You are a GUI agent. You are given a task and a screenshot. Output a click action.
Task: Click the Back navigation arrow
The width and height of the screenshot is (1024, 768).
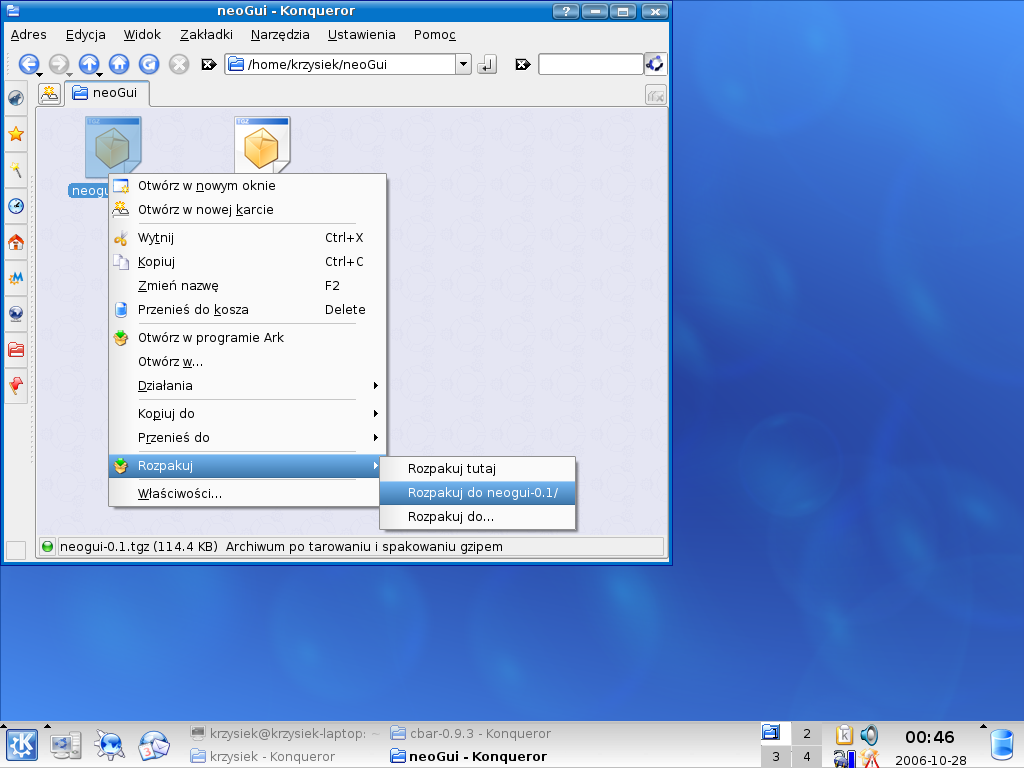(28, 64)
